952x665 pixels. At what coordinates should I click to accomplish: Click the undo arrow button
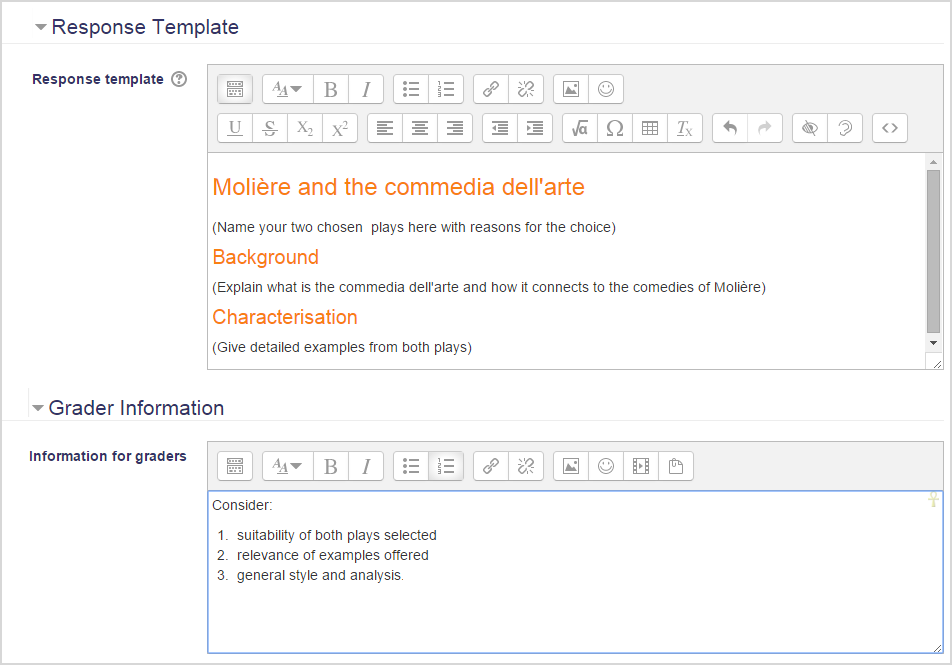[x=730, y=128]
